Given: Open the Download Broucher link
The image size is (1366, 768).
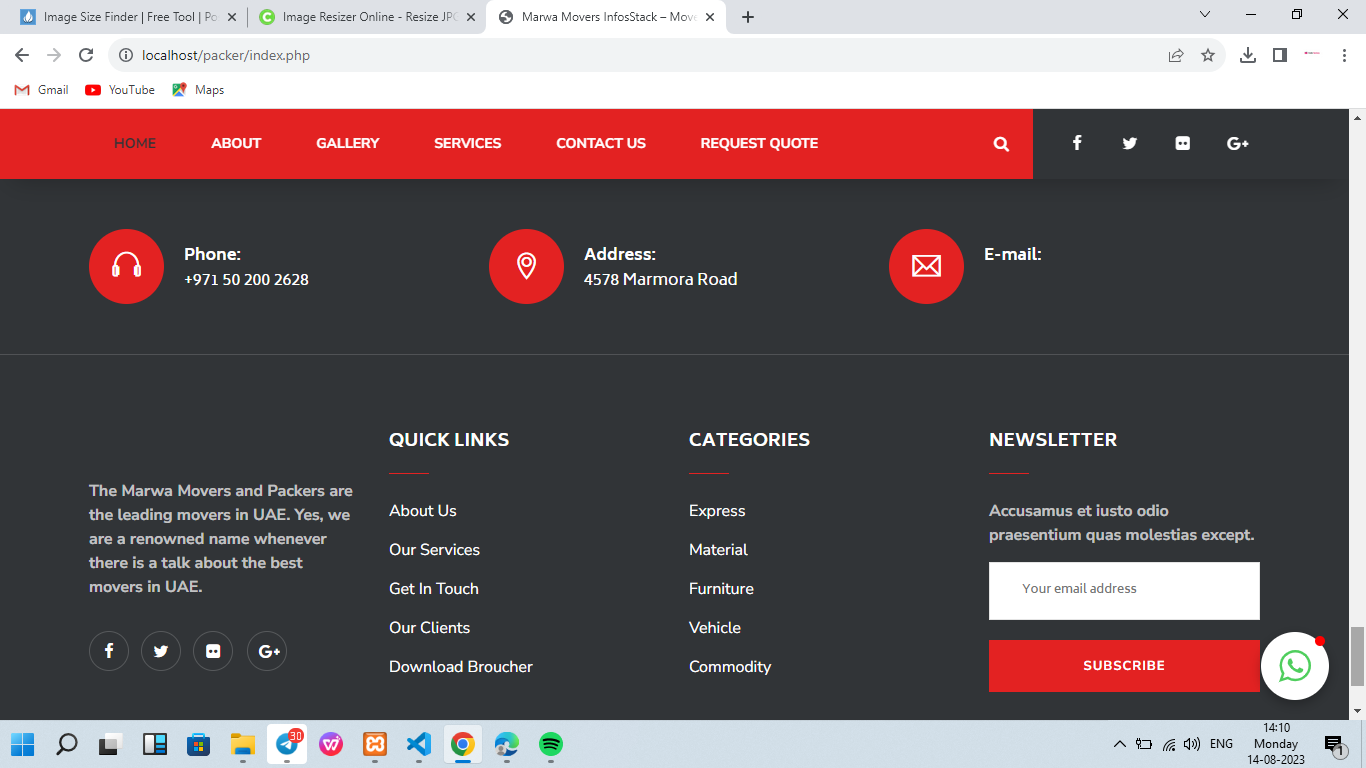Looking at the screenshot, I should click(x=460, y=667).
